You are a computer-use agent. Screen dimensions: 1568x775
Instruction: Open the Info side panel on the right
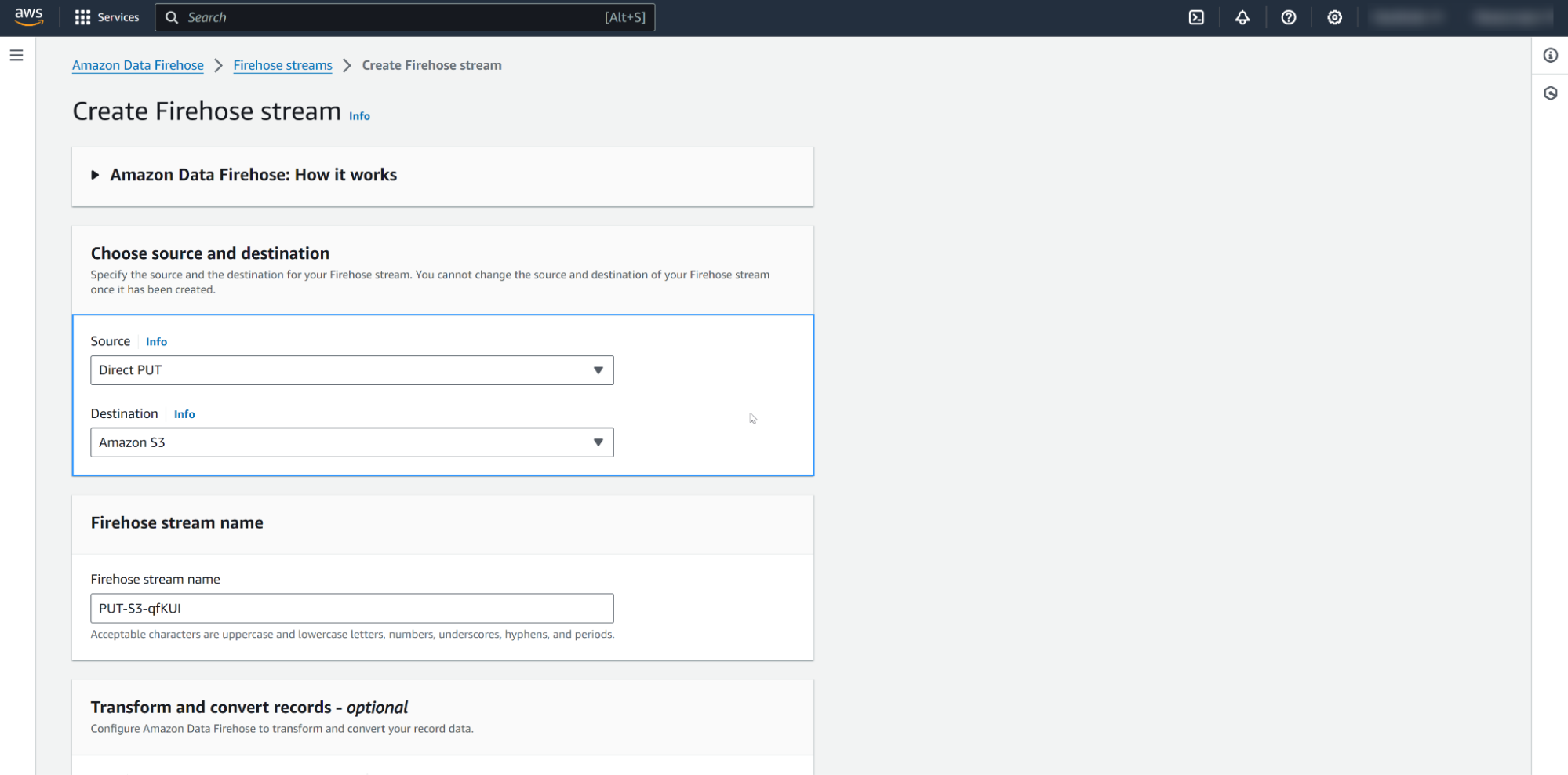tap(1550, 56)
